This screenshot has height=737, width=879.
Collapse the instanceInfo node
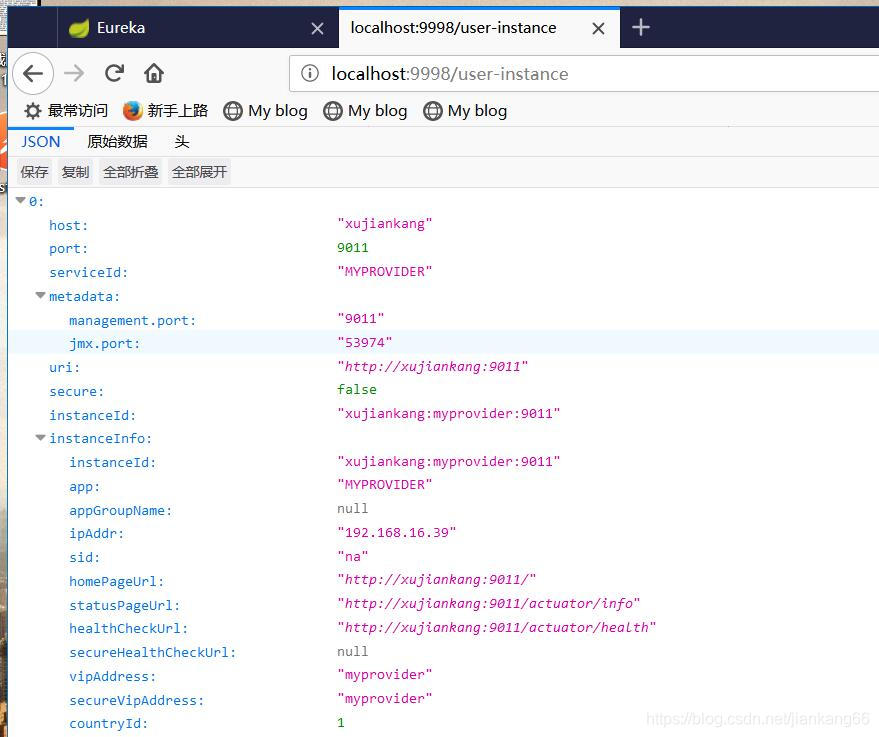tap(40, 438)
